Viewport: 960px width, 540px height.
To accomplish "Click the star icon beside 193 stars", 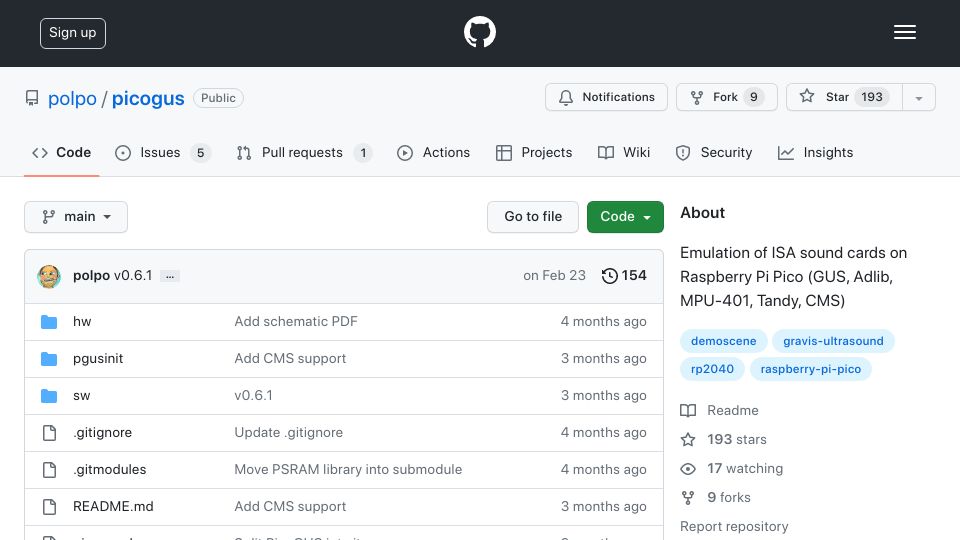I will point(688,440).
